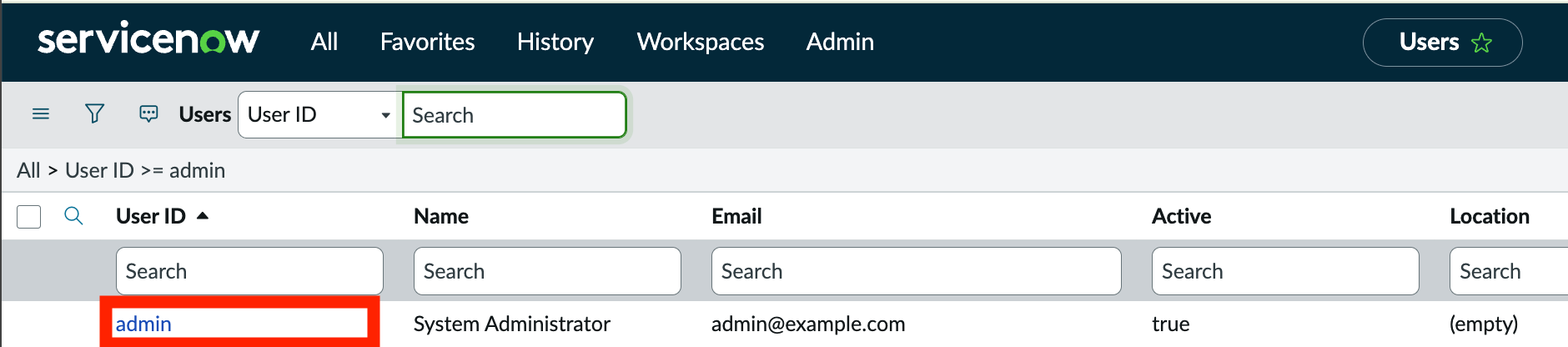Tick the select-all rows checkbox
Screen dimensions: 1568x347
click(29, 217)
